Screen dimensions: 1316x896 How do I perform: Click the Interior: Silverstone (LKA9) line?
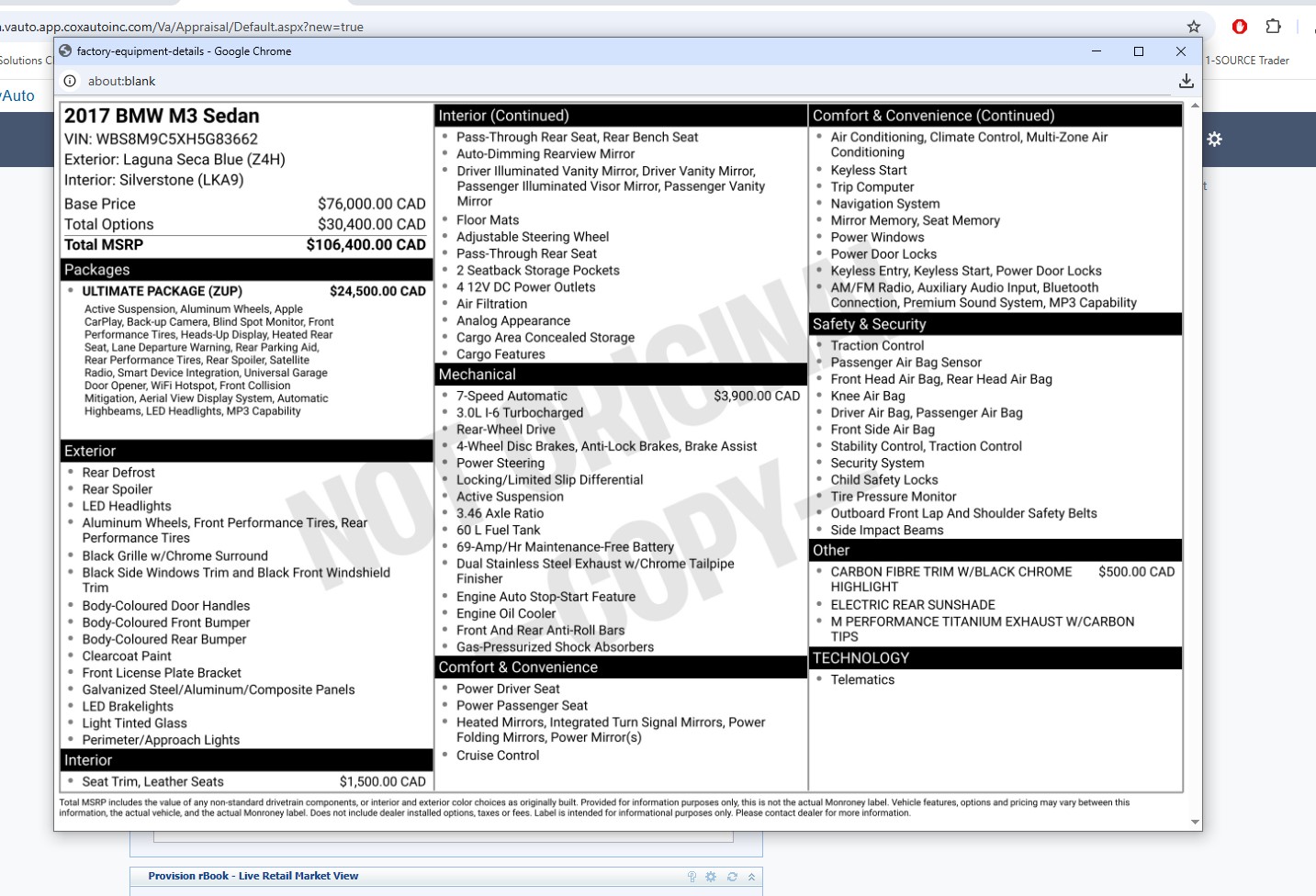(x=154, y=180)
